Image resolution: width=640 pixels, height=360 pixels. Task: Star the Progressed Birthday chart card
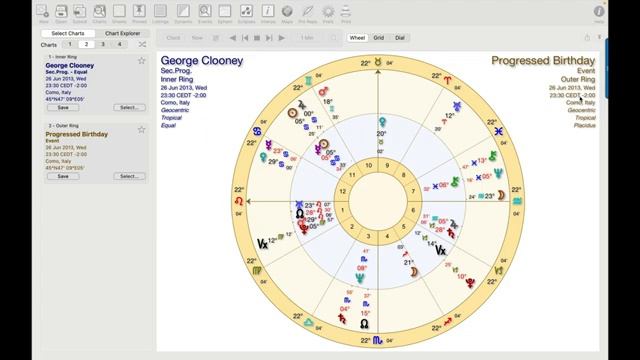point(141,129)
